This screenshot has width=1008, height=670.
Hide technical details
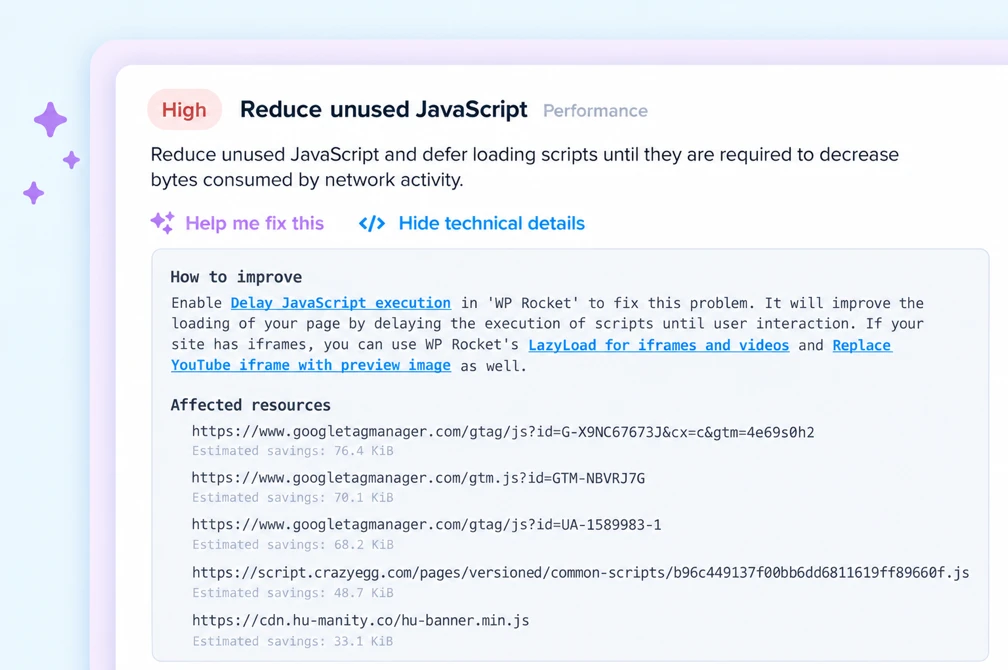point(491,223)
